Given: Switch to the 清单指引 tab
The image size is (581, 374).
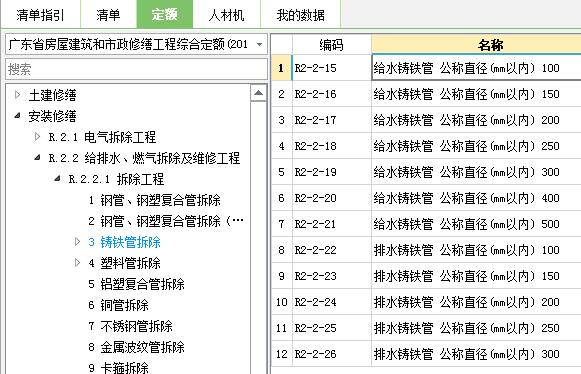Looking at the screenshot, I should [x=40, y=15].
